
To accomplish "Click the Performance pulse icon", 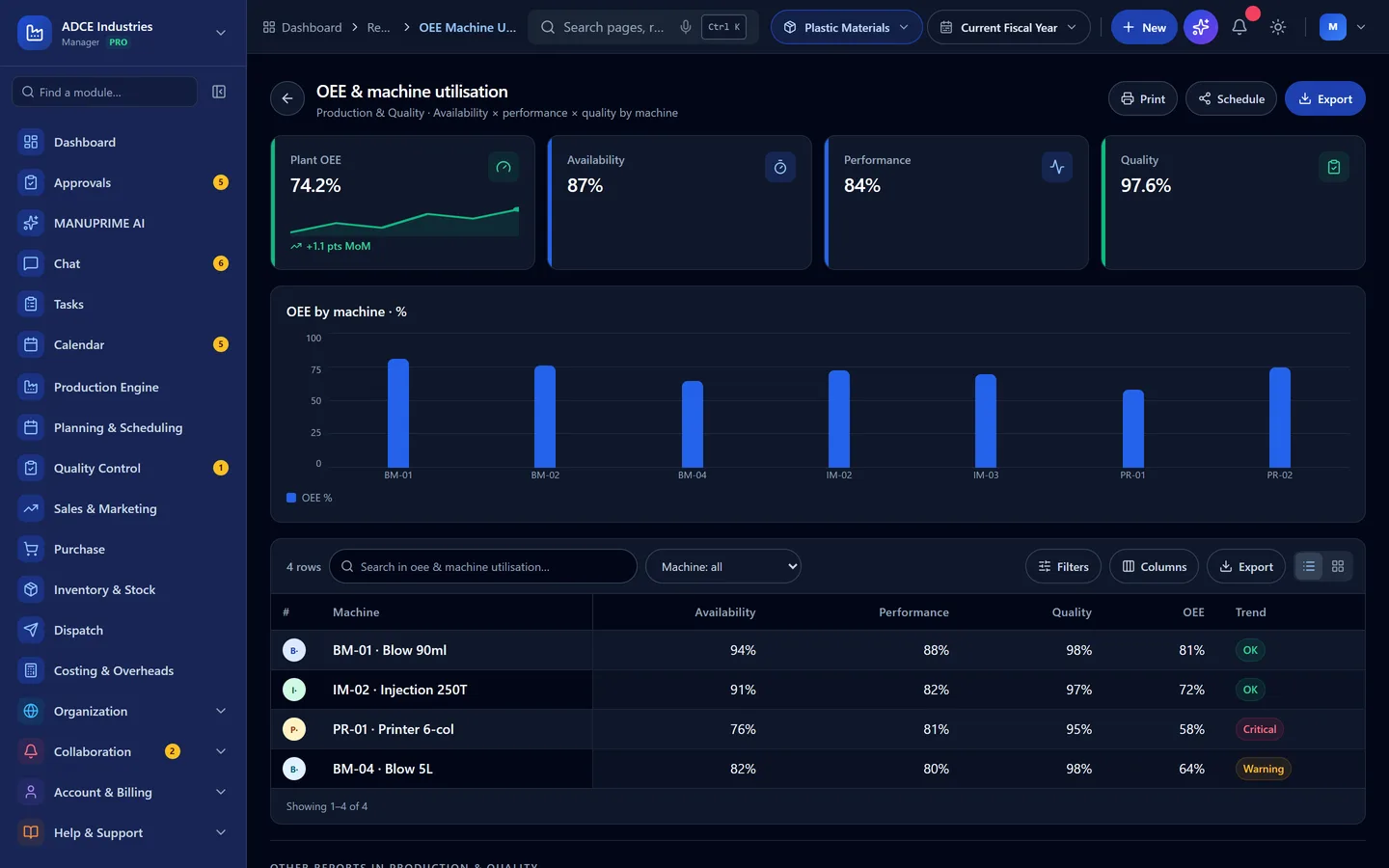I will coord(1057,167).
